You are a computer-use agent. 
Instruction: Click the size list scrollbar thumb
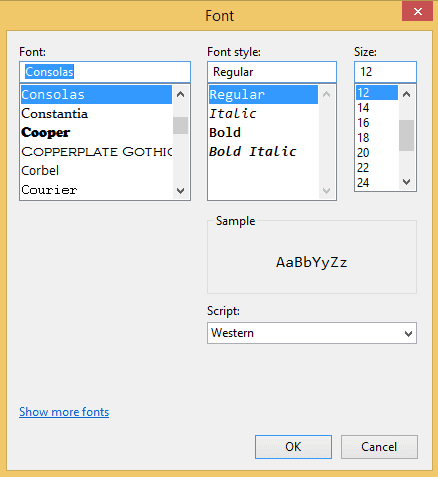point(407,135)
